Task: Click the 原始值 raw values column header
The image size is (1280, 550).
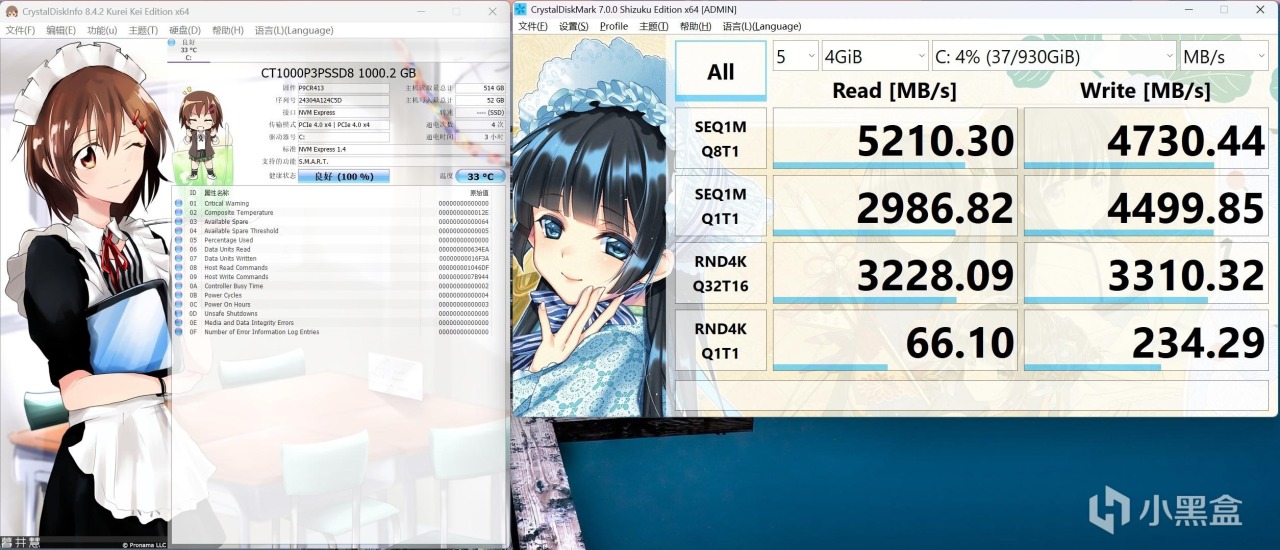Action: tap(478, 192)
